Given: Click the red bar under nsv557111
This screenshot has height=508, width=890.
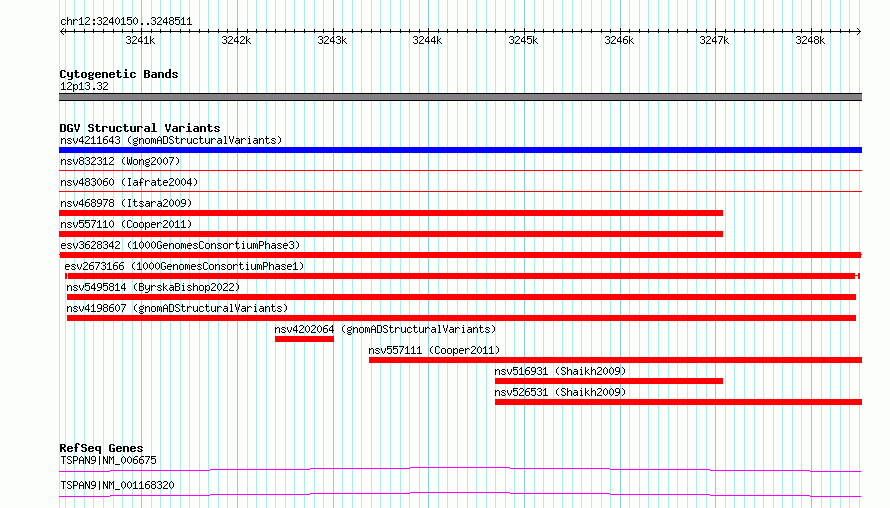Looking at the screenshot, I should click(x=615, y=360).
